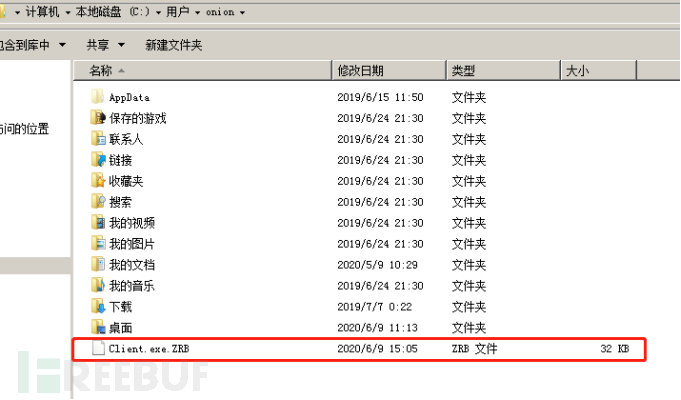Select the 联系人 folder icon
The height and width of the screenshot is (400, 681).
98,139
